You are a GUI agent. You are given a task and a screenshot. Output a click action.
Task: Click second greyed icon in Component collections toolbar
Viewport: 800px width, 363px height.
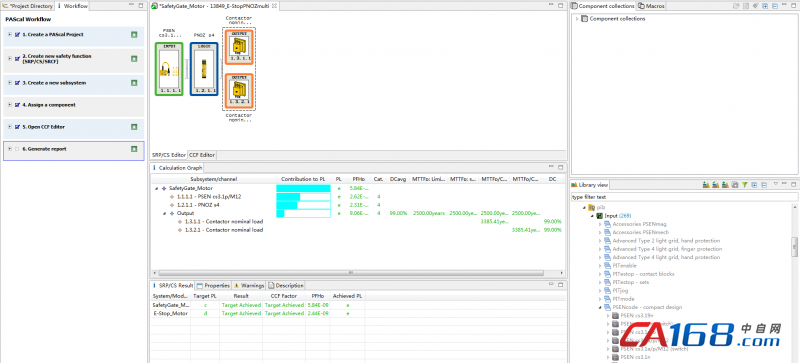745,6
